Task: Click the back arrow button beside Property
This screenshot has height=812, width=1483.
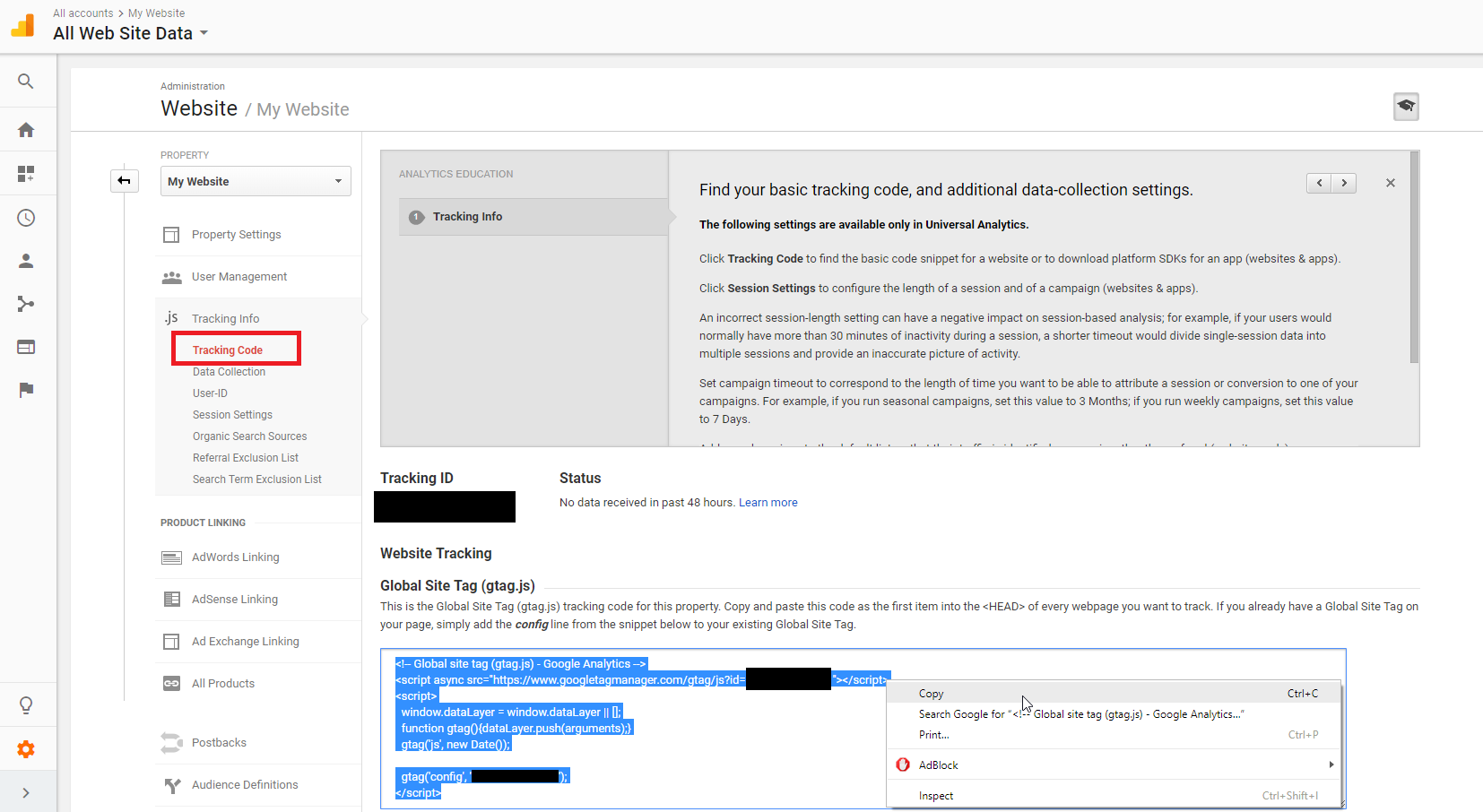Action: 125,181
